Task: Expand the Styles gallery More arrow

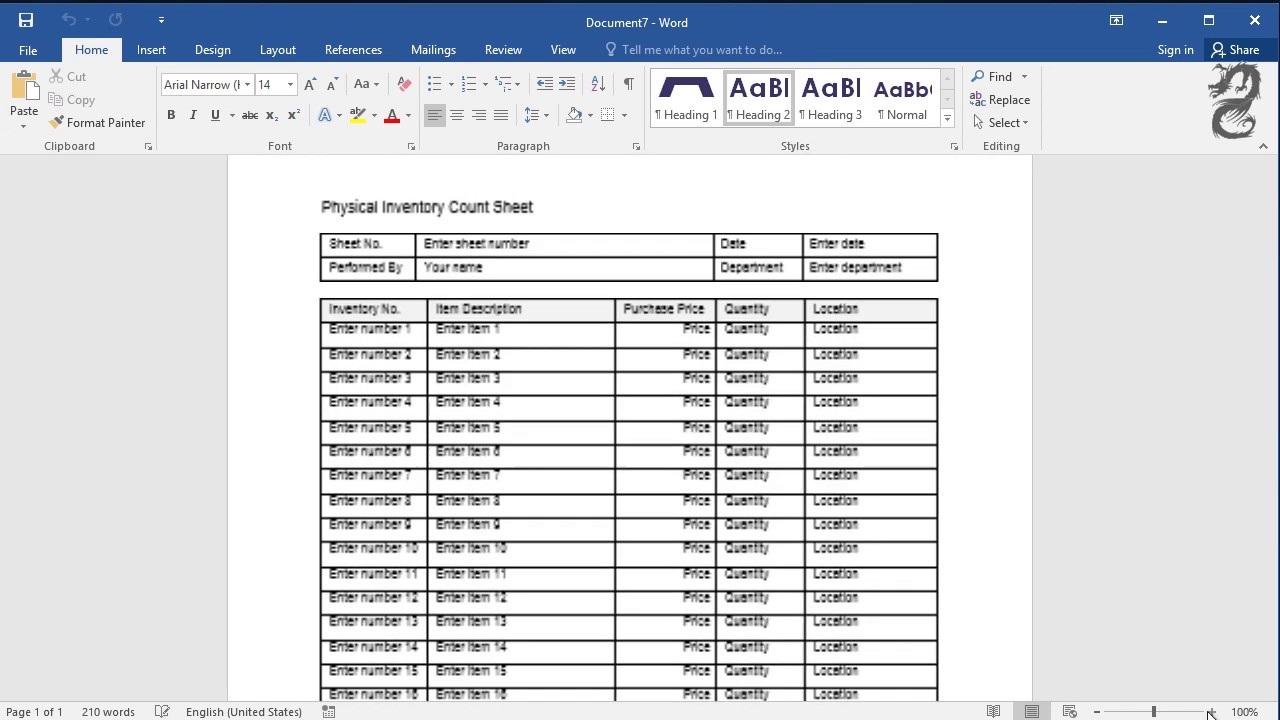Action: click(947, 118)
